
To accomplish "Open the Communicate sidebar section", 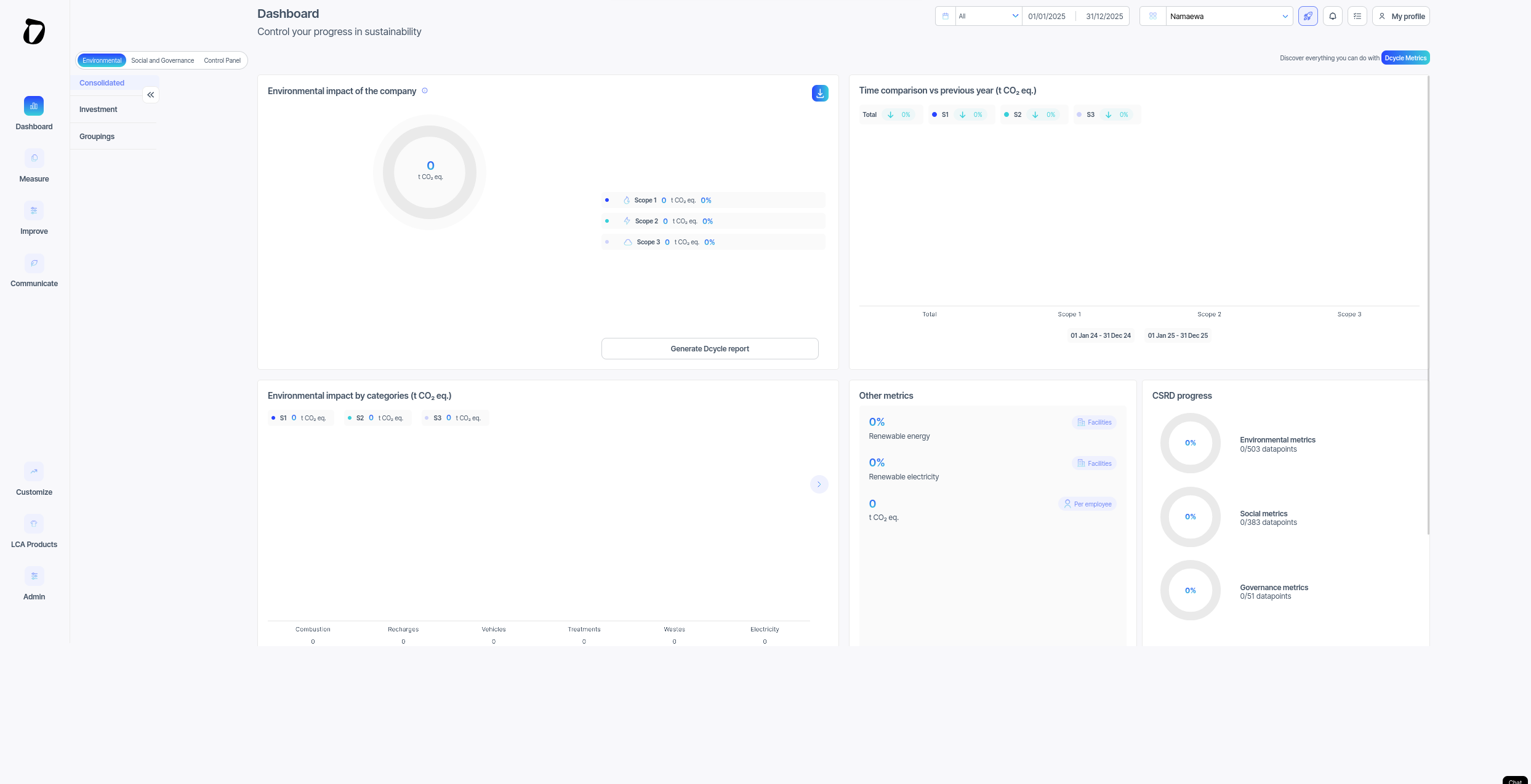I will 34,272.
